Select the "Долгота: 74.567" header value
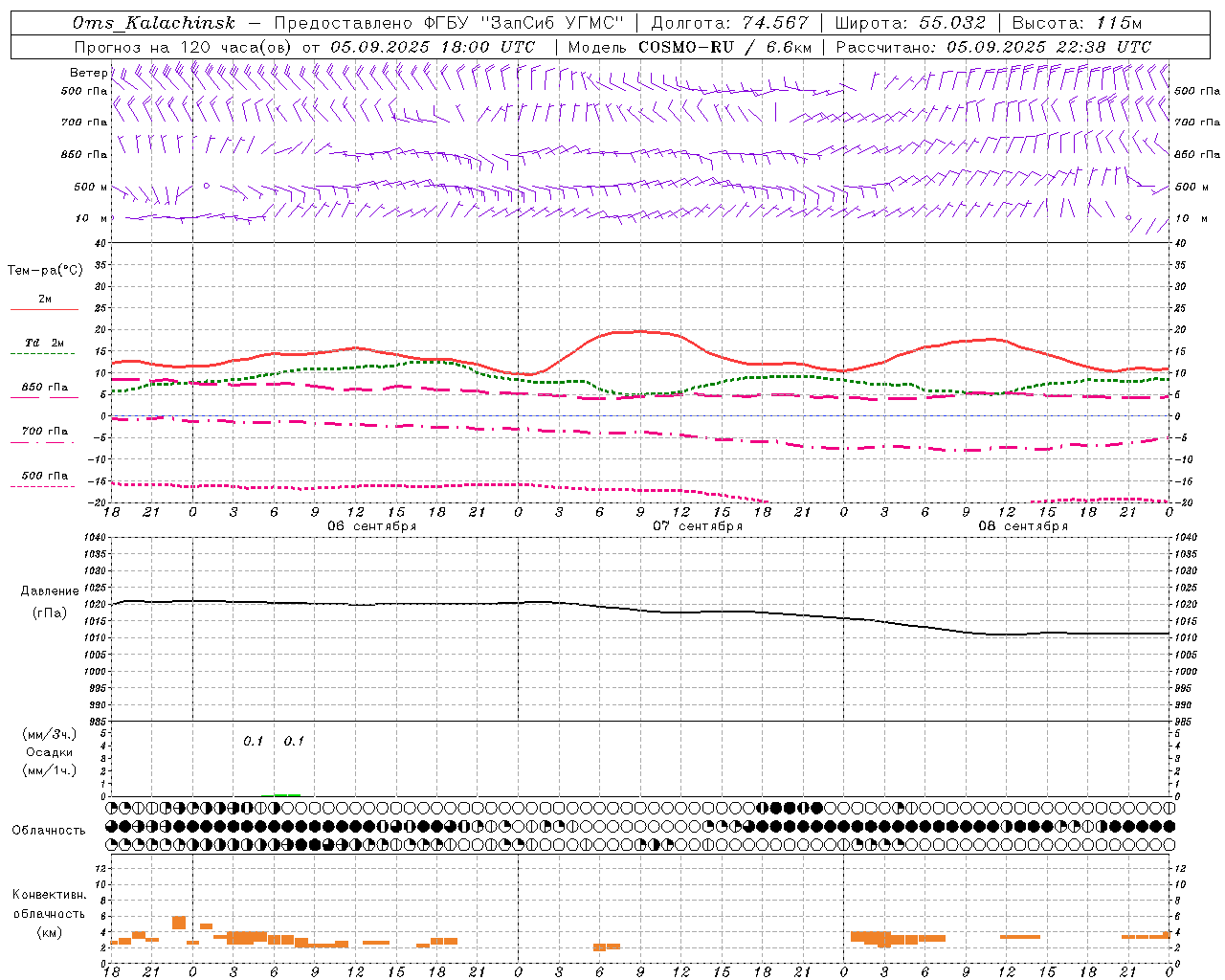Screen dimensions: 1225x980 point(729,24)
